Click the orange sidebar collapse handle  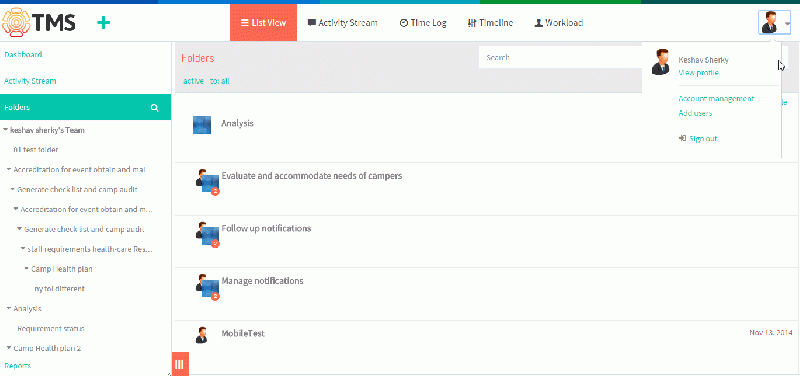click(179, 364)
